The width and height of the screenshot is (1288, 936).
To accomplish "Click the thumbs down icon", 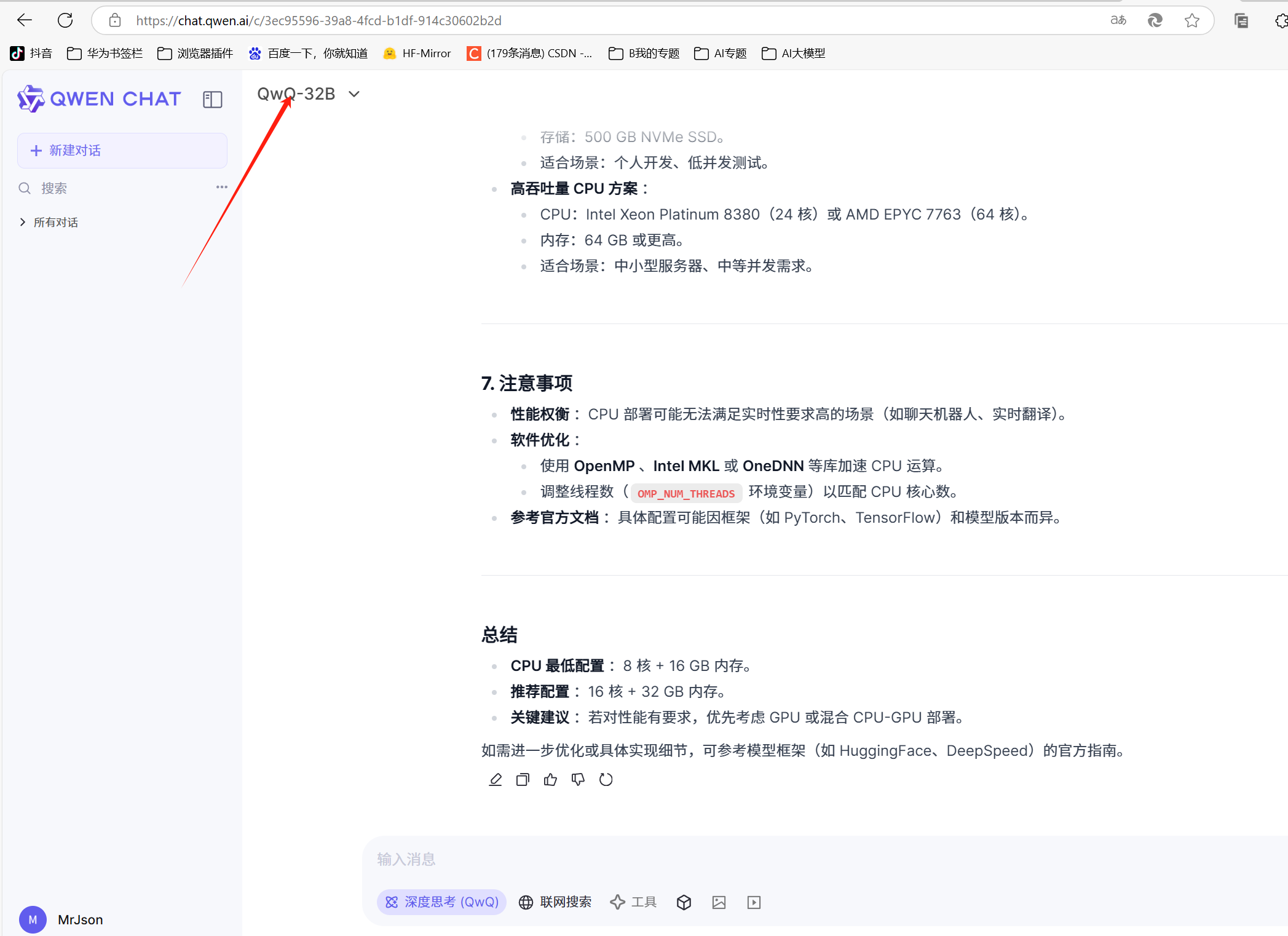I will pyautogui.click(x=578, y=780).
